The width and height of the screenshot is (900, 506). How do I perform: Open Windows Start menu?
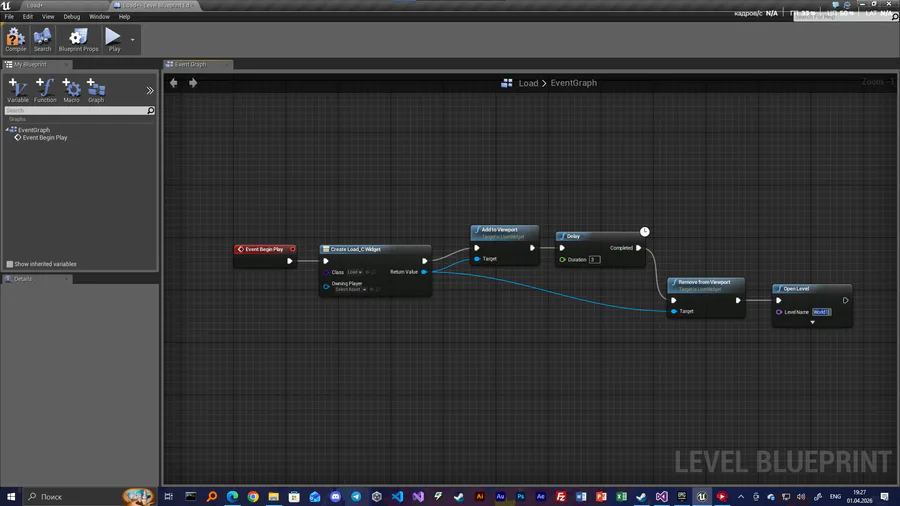click(x=10, y=496)
